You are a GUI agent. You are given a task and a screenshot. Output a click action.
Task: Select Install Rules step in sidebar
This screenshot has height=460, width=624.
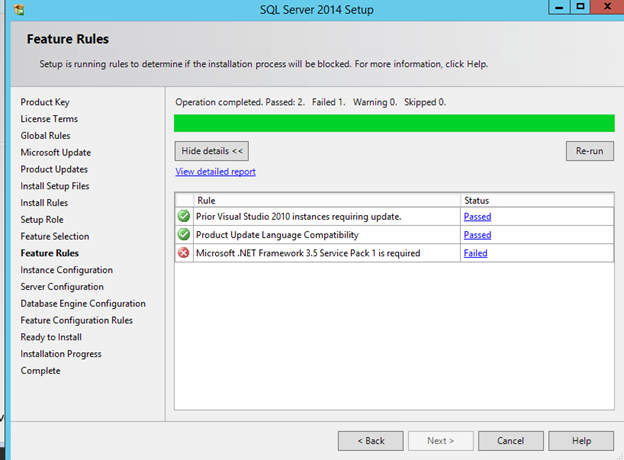click(x=44, y=203)
